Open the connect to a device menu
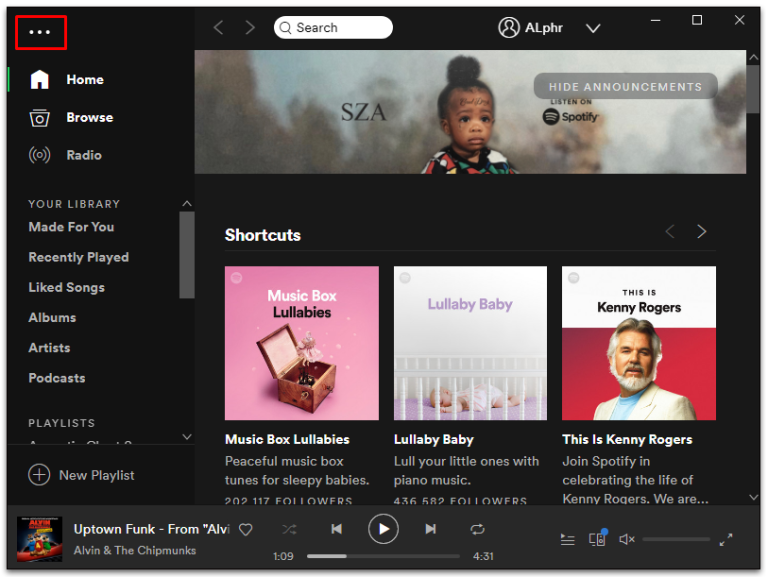Image resolution: width=768 pixels, height=577 pixels. tap(598, 539)
